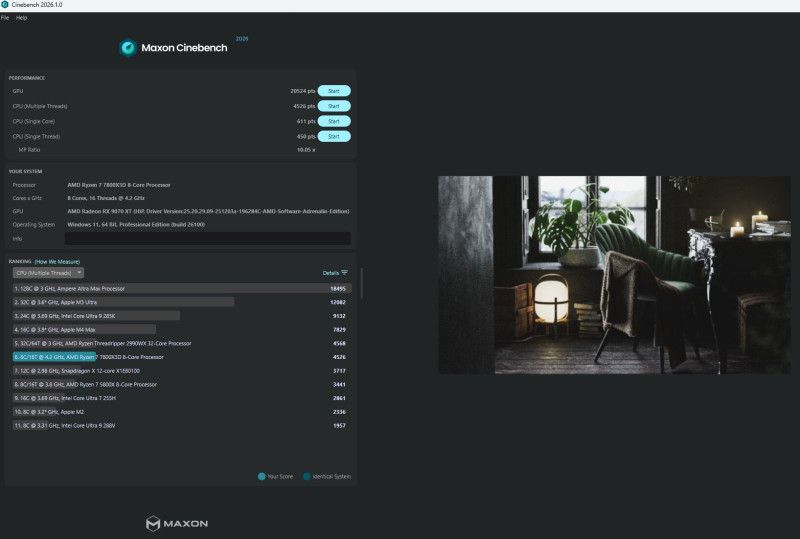This screenshot has width=800, height=539.
Task: Click the rendered room scene preview image
Action: click(614, 275)
